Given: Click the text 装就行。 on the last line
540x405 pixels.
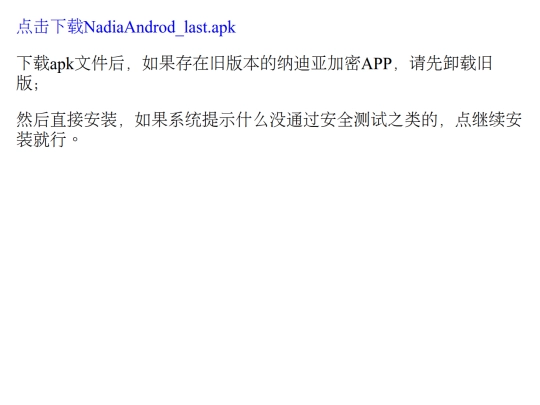Looking at the screenshot, I should tap(48, 139).
